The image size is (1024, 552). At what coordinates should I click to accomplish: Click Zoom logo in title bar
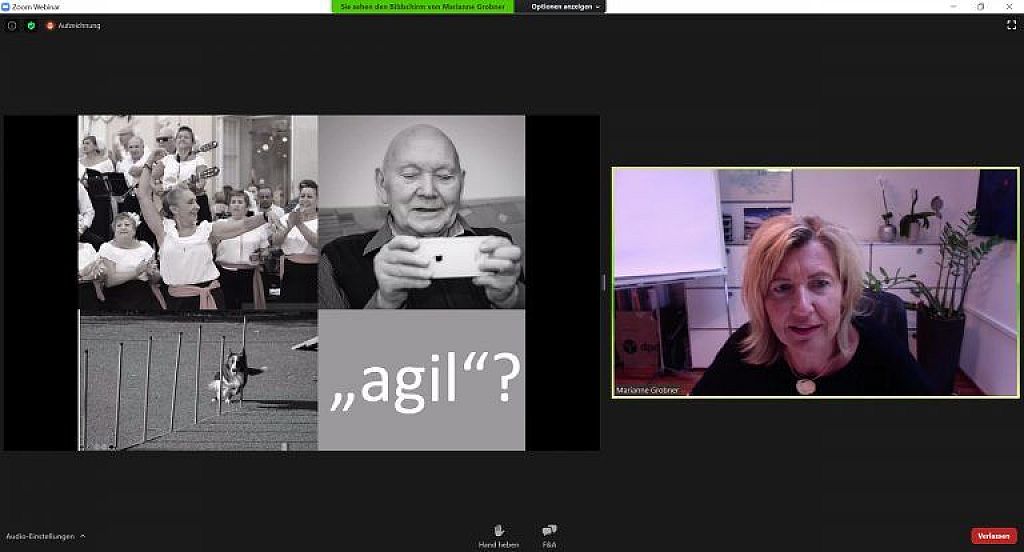6,6
